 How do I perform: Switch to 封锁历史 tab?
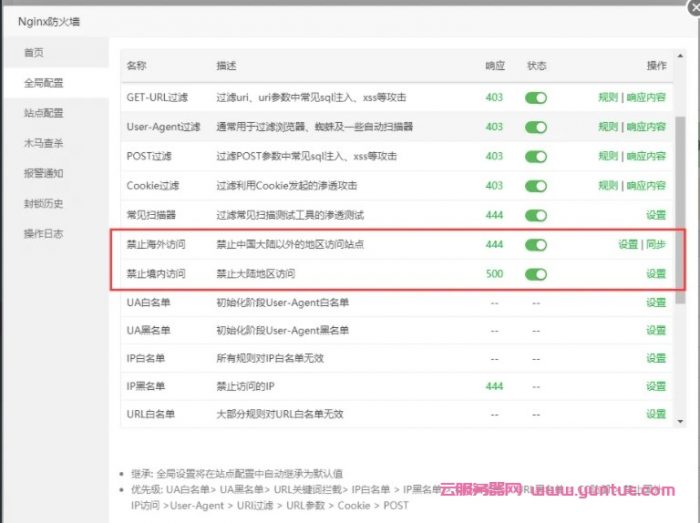44,203
